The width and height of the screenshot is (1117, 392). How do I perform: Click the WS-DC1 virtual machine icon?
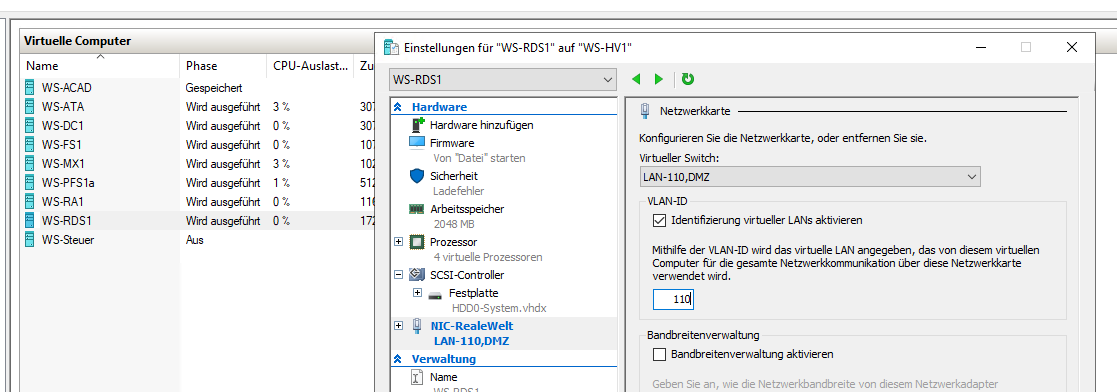[x=30, y=125]
